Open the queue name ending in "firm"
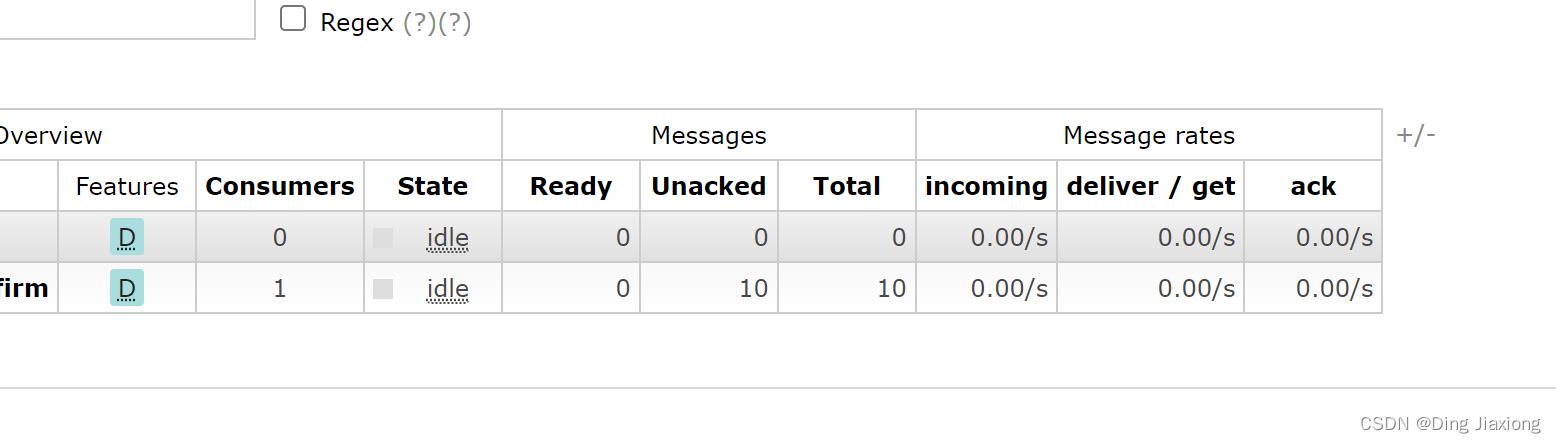Image resolution: width=1556 pixels, height=443 pixels. pos(24,289)
